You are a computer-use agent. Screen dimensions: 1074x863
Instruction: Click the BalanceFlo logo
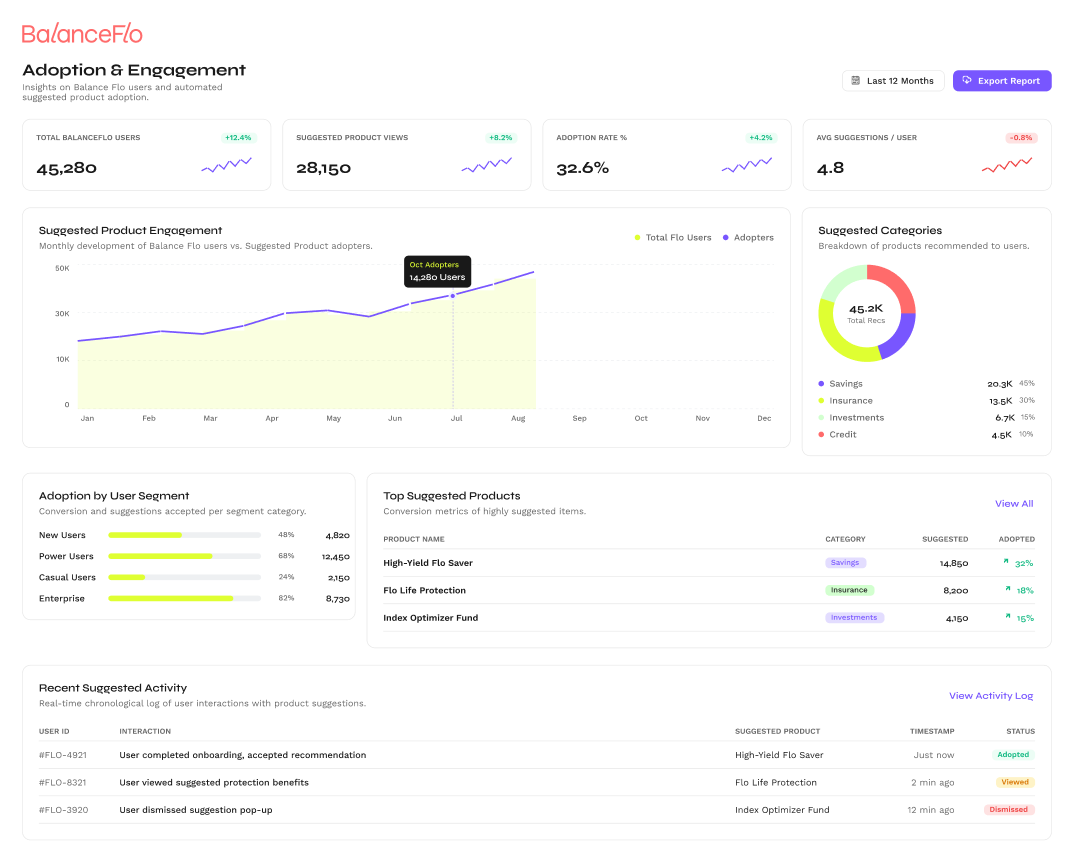point(82,34)
